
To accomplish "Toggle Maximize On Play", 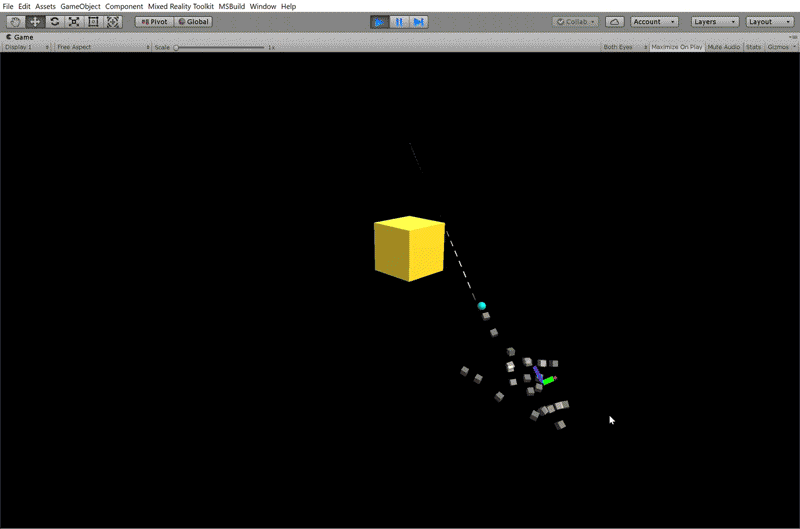I will click(x=677, y=47).
